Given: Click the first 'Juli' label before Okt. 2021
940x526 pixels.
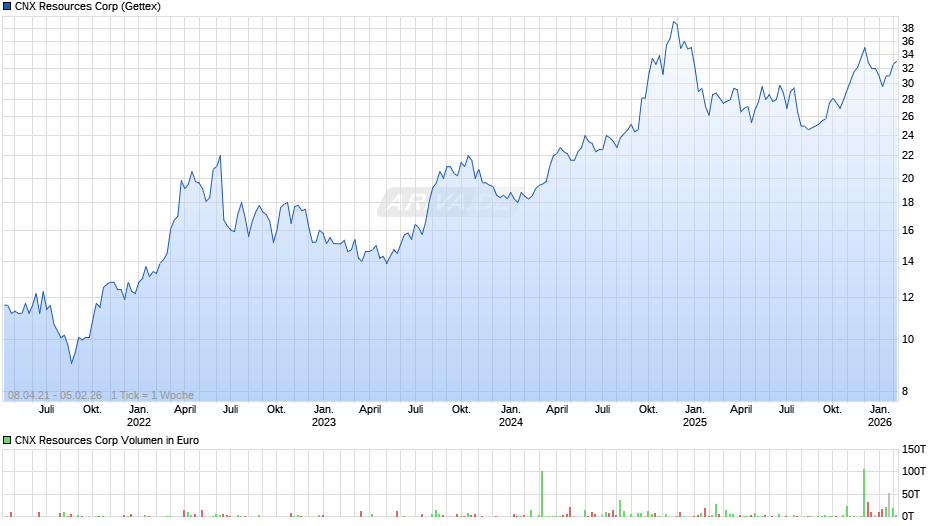Looking at the screenshot, I should (46, 409).
